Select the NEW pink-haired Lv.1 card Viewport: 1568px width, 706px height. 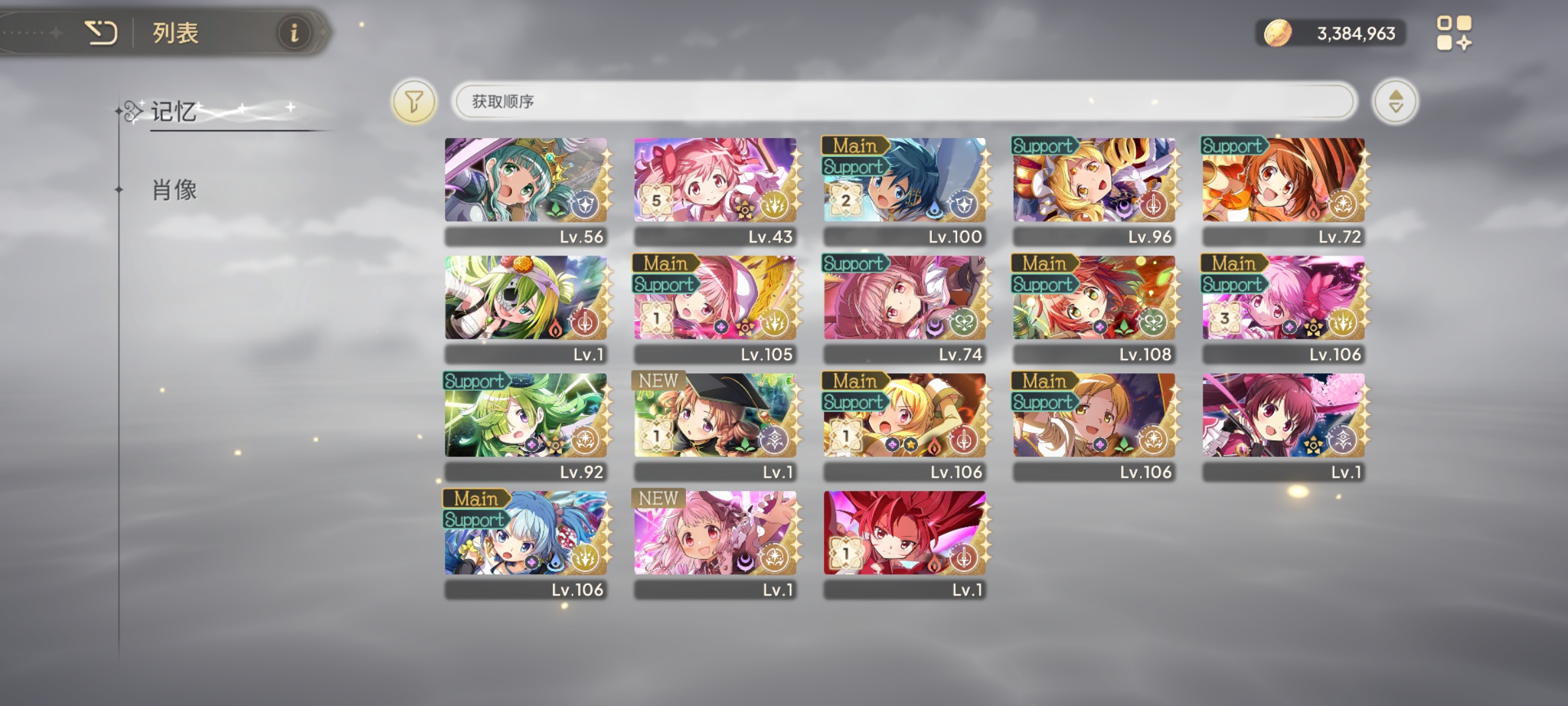click(x=716, y=544)
